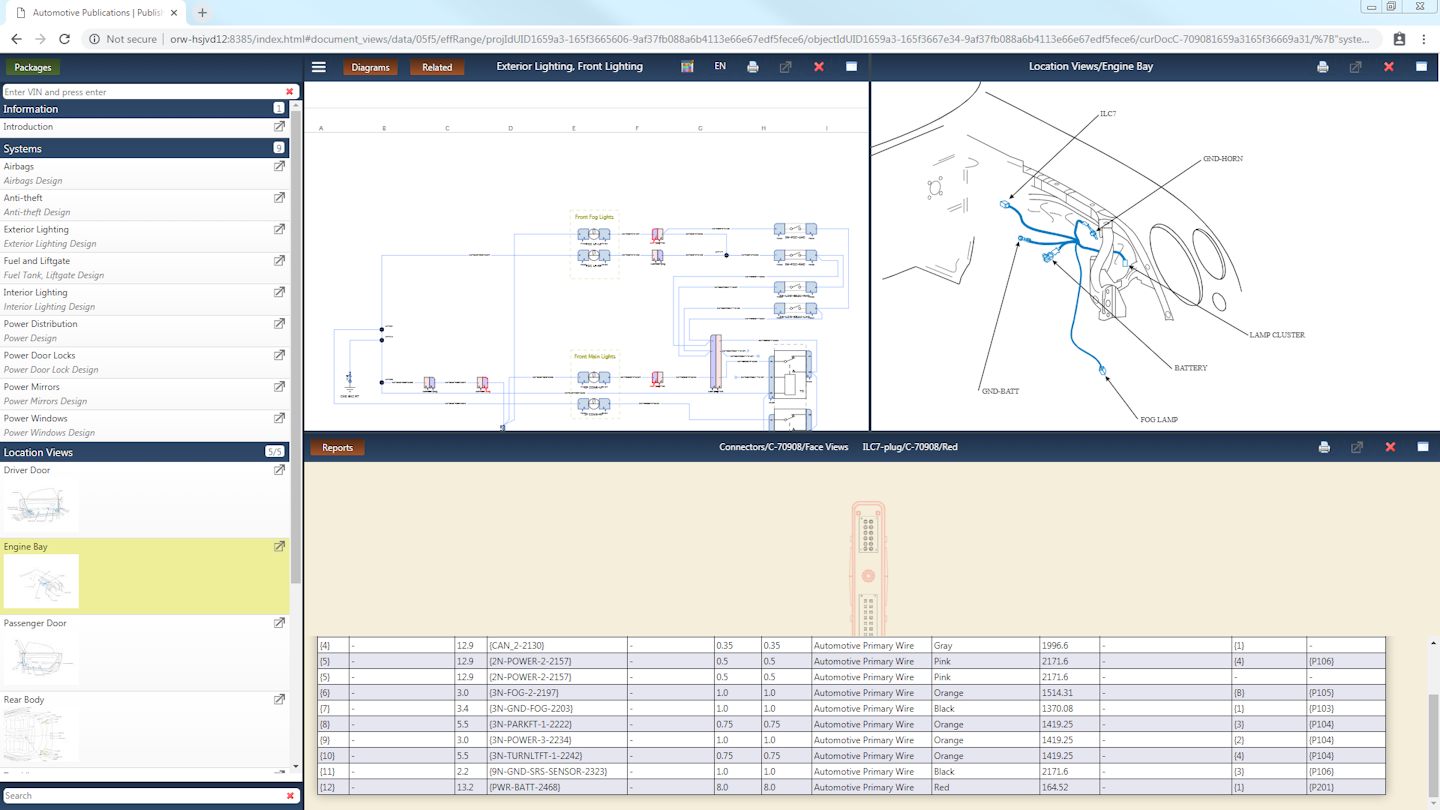Open the Diagrams tab
1440x810 pixels.
pos(370,67)
